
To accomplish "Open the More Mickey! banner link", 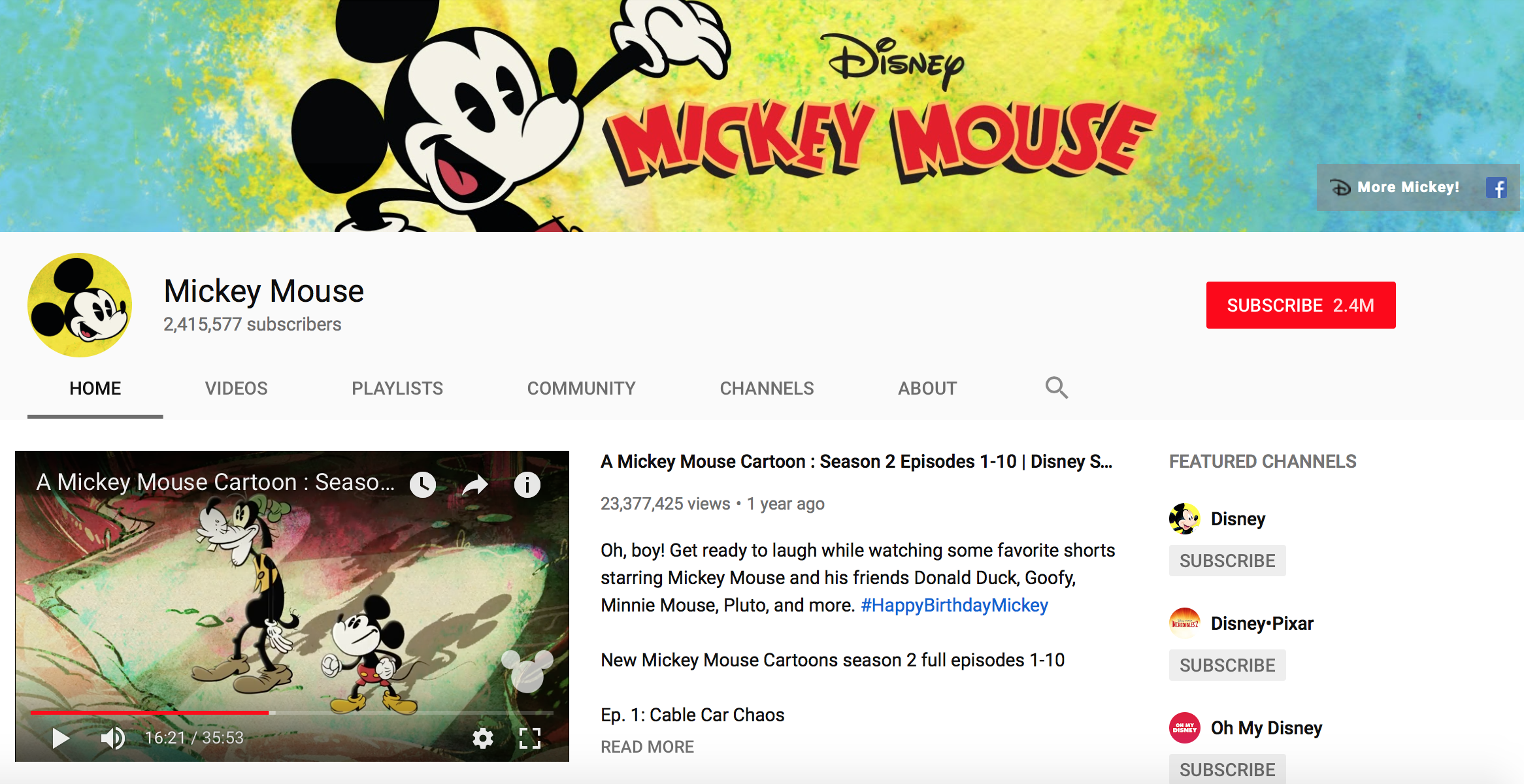I will click(1395, 188).
